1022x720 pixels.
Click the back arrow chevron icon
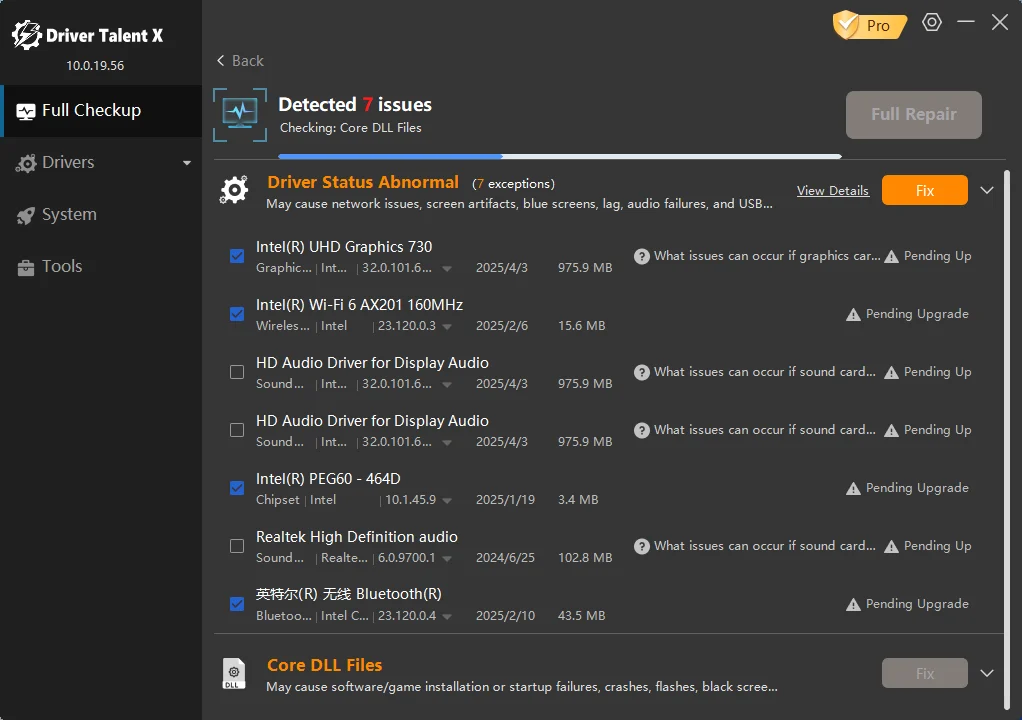point(220,61)
